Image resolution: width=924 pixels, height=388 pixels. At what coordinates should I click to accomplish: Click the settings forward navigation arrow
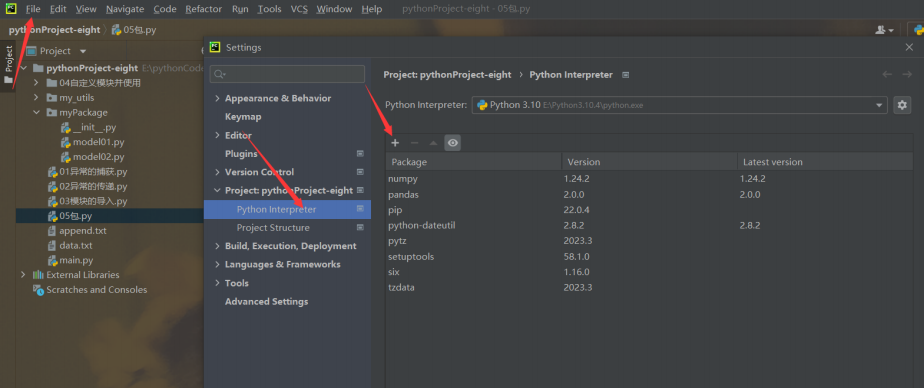(x=907, y=74)
